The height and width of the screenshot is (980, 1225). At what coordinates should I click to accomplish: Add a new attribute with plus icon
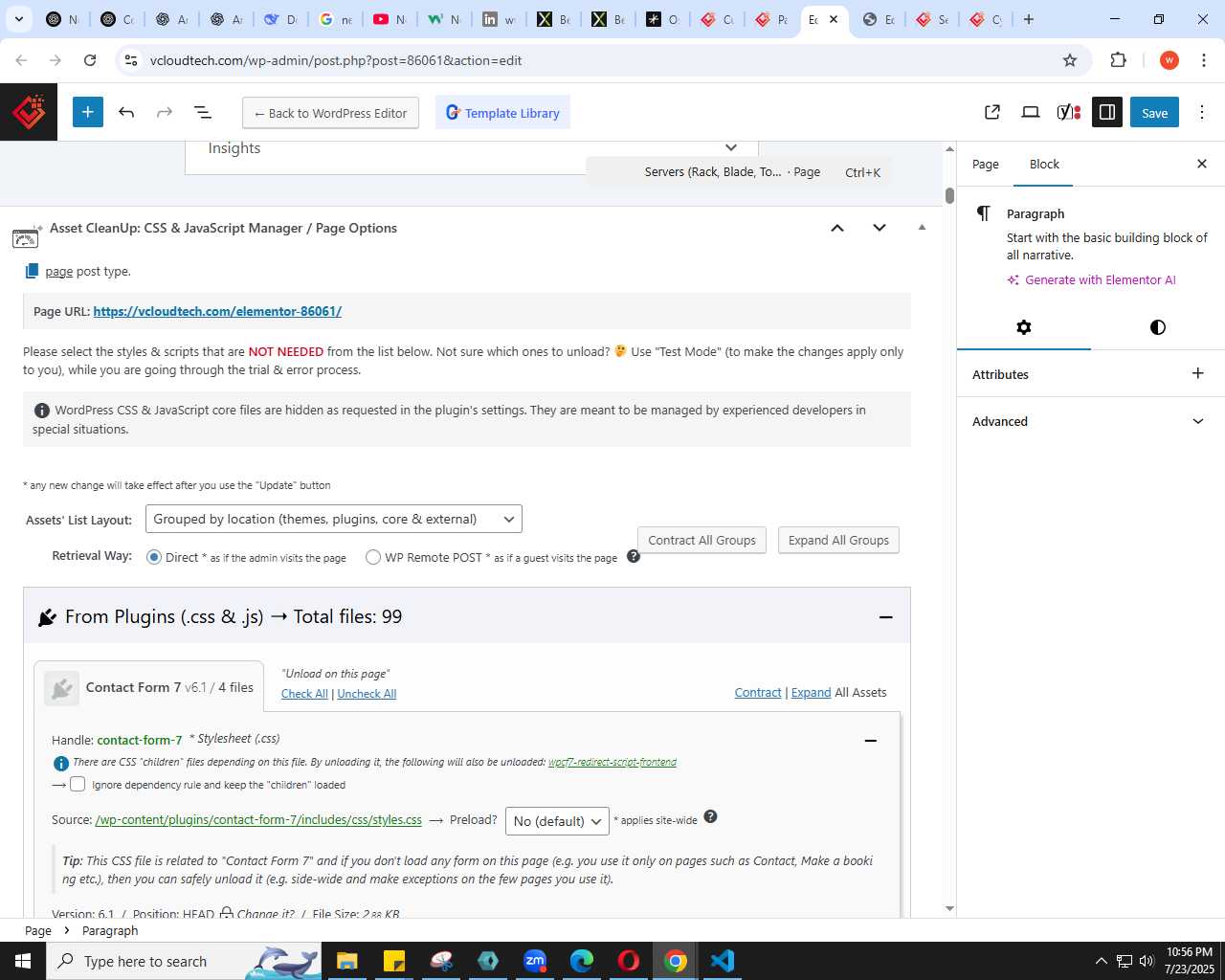1197,373
